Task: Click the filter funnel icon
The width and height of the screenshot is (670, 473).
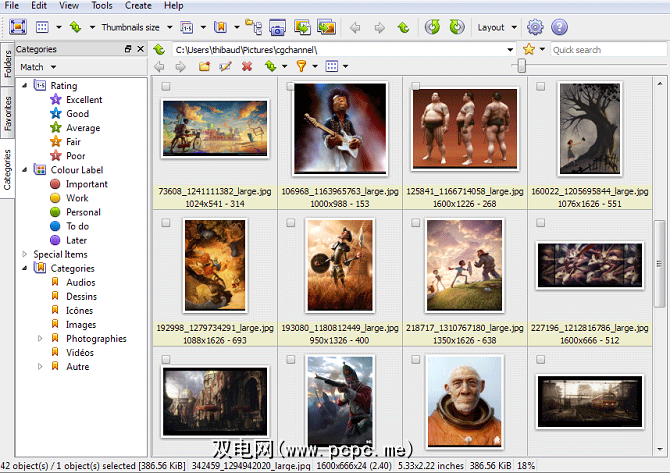Action: click(300, 67)
